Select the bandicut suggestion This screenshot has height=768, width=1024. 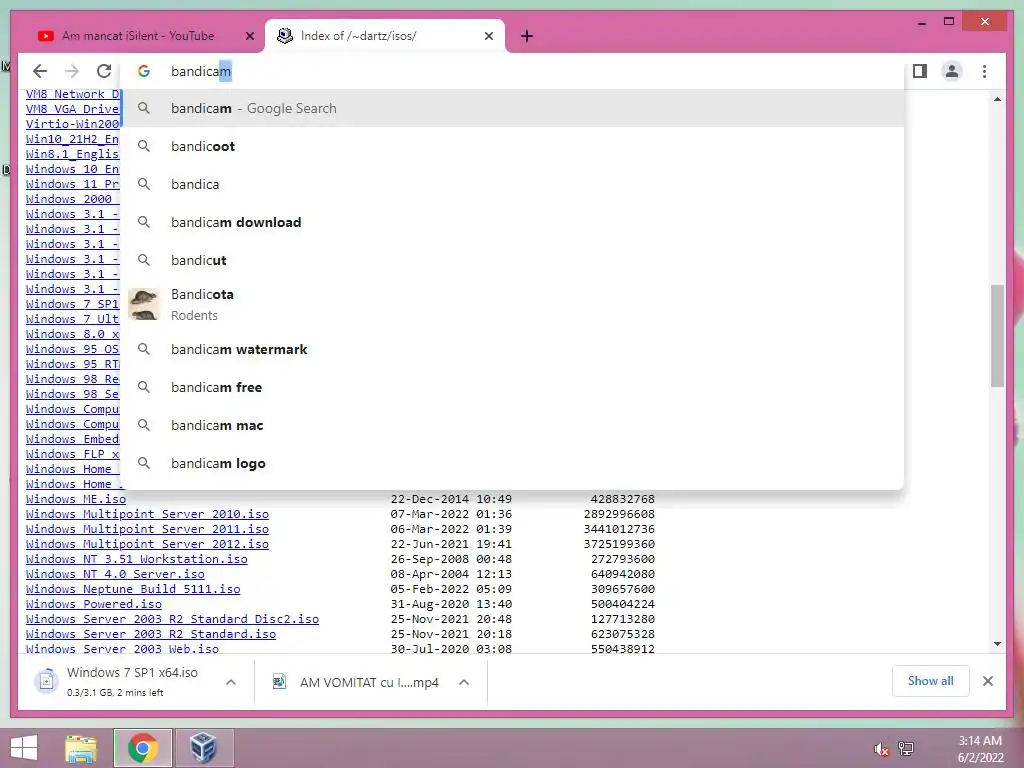pyautogui.click(x=513, y=260)
